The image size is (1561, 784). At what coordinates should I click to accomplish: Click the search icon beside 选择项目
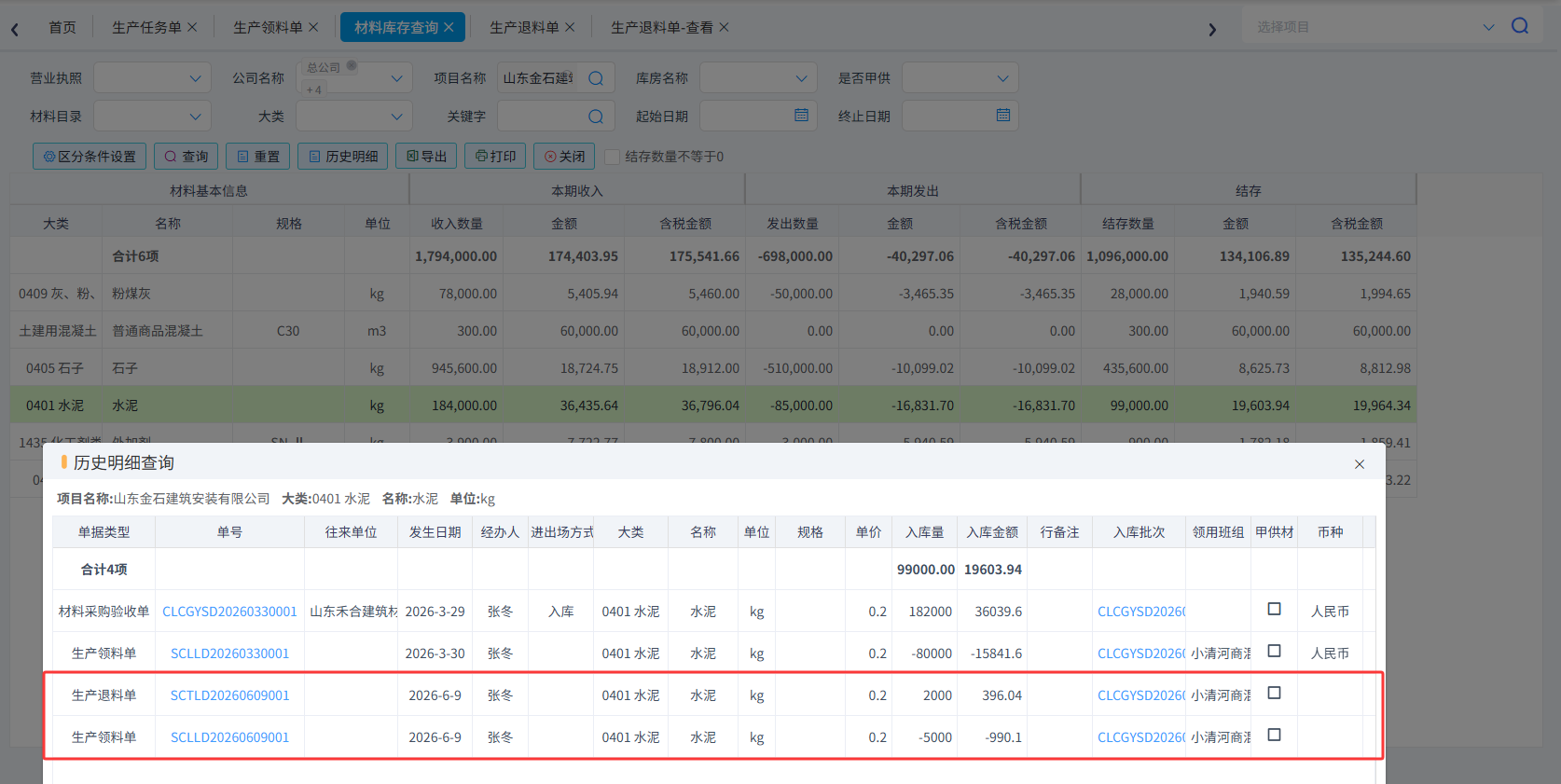(1520, 26)
